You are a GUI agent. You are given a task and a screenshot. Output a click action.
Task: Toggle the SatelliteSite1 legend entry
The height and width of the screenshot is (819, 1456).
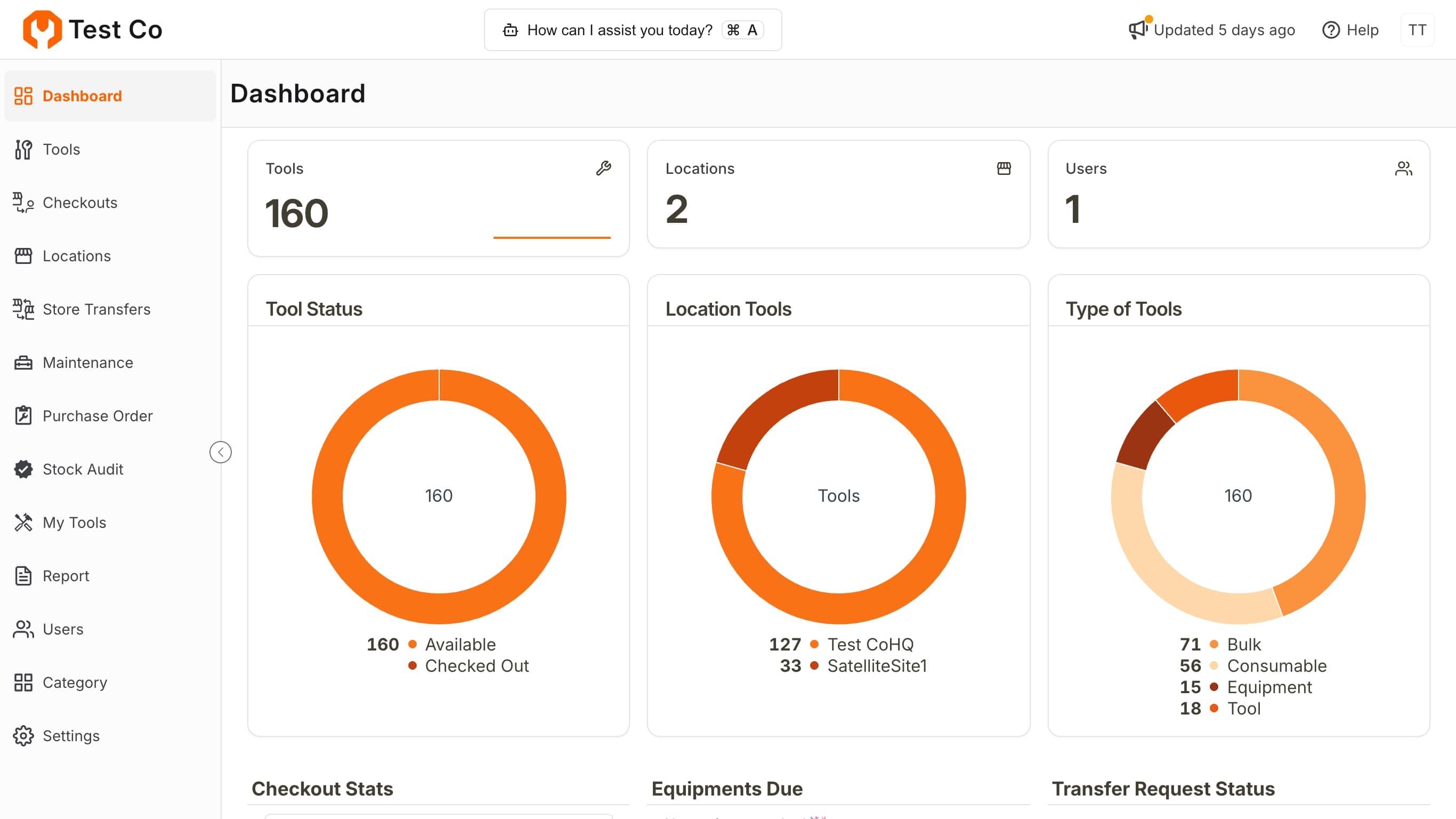click(x=876, y=666)
